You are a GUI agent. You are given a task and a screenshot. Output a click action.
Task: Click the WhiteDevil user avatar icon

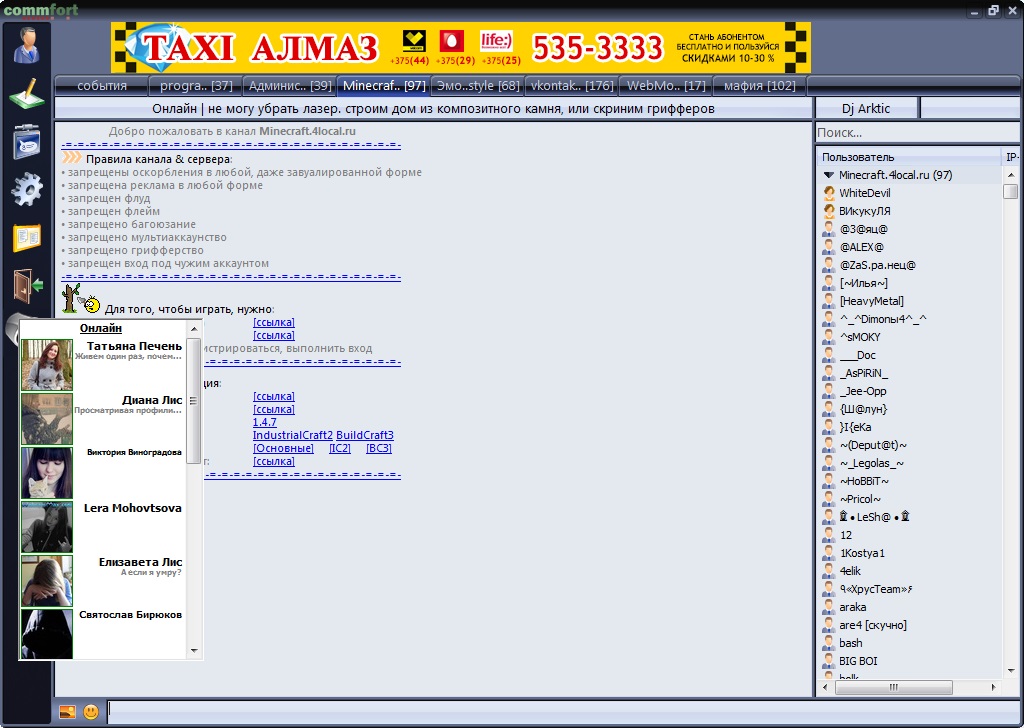828,193
